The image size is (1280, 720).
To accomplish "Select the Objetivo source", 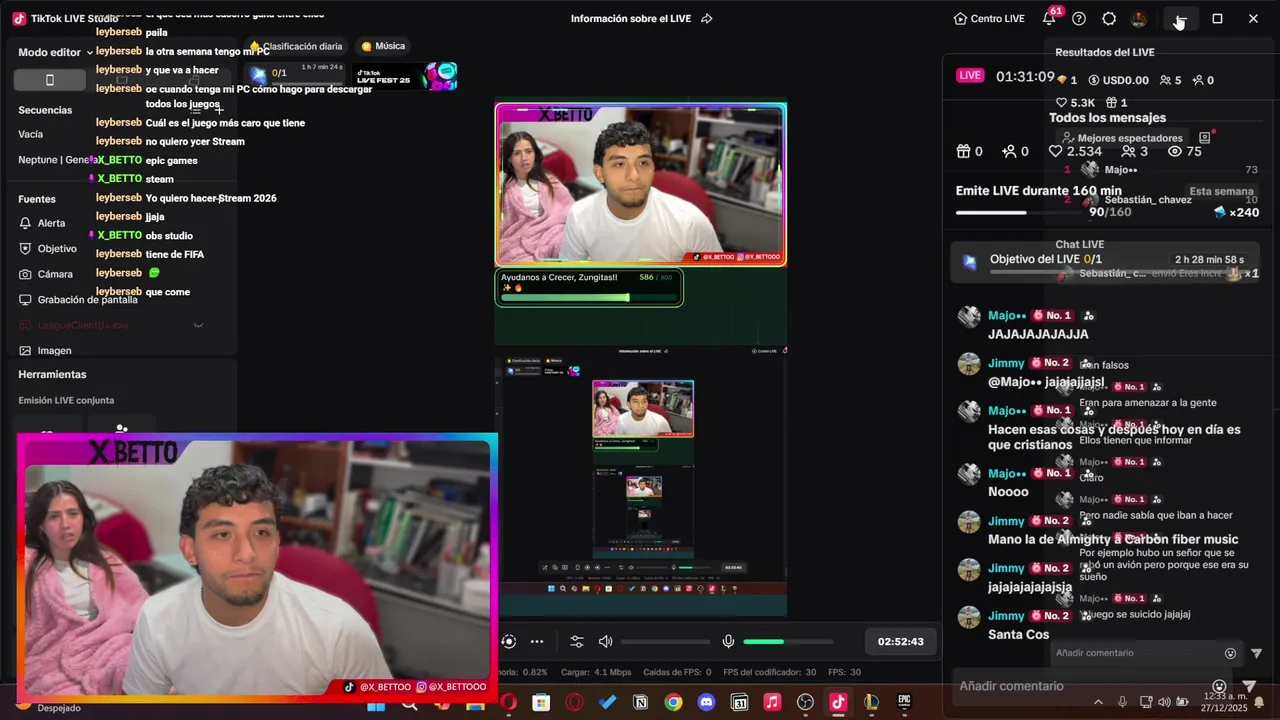I will 48,248.
